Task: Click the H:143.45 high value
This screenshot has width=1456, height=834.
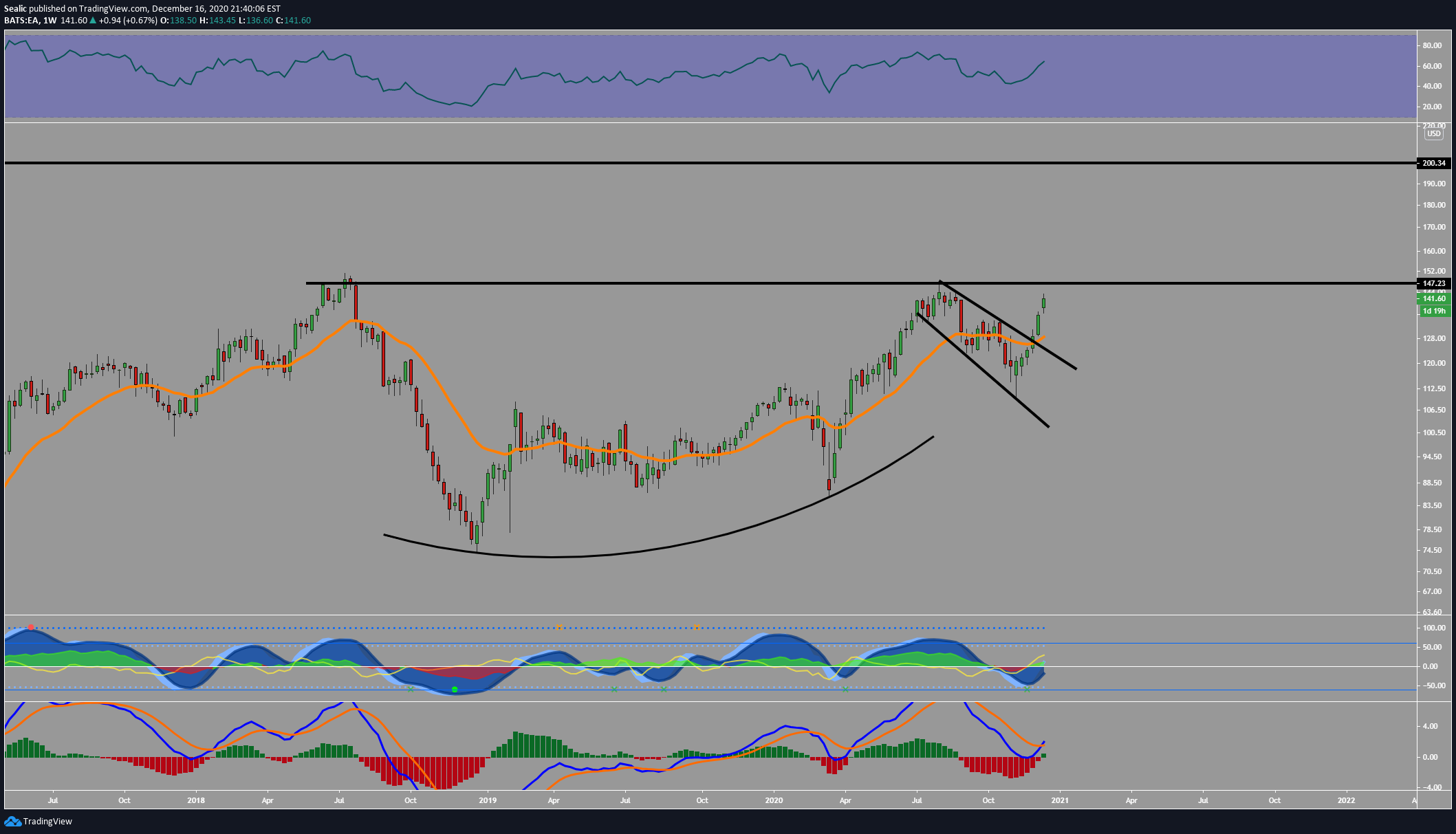Action: pyautogui.click(x=218, y=21)
